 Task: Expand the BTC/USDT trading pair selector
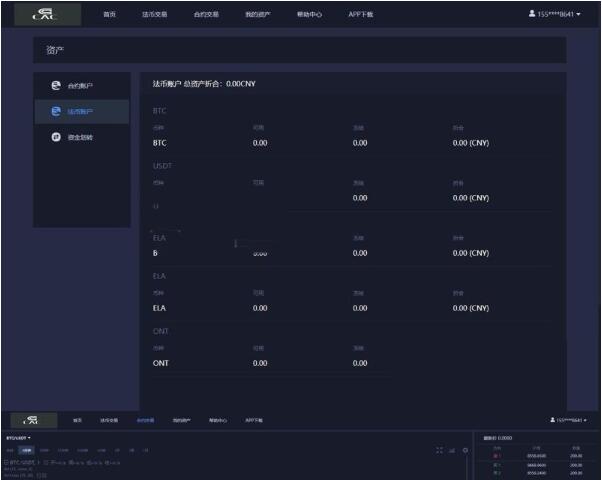[19, 437]
